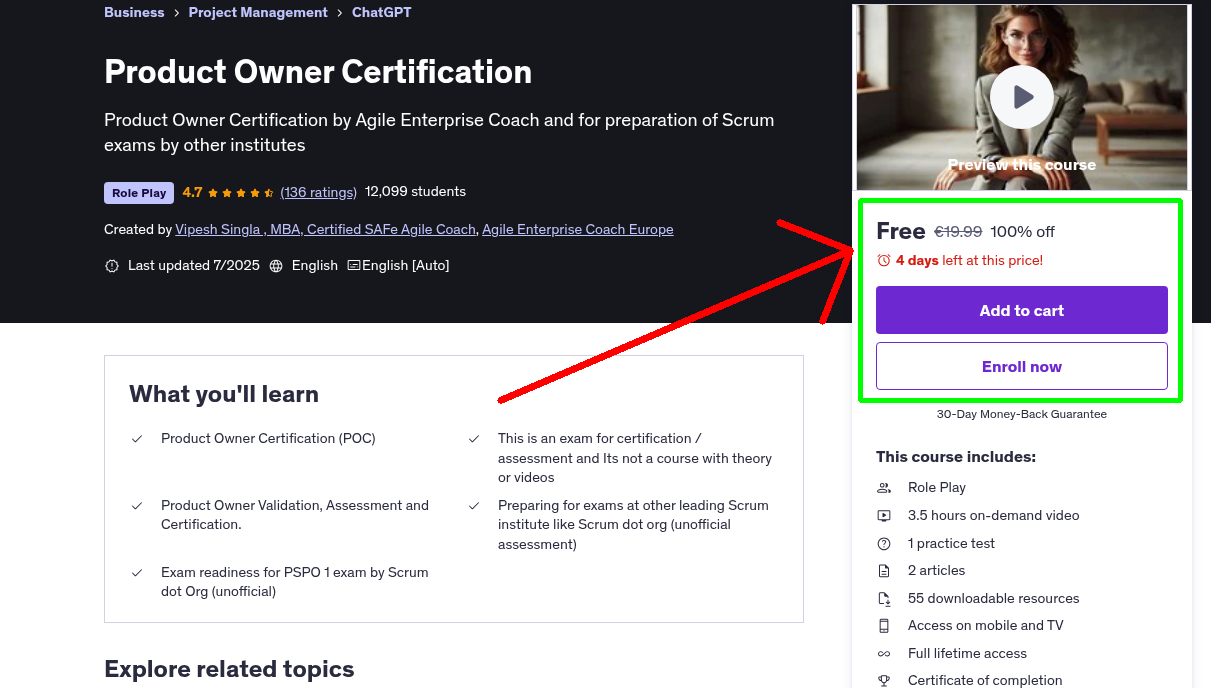This screenshot has height=688, width=1211.
Task: Click the Add to cart button
Action: (x=1022, y=310)
